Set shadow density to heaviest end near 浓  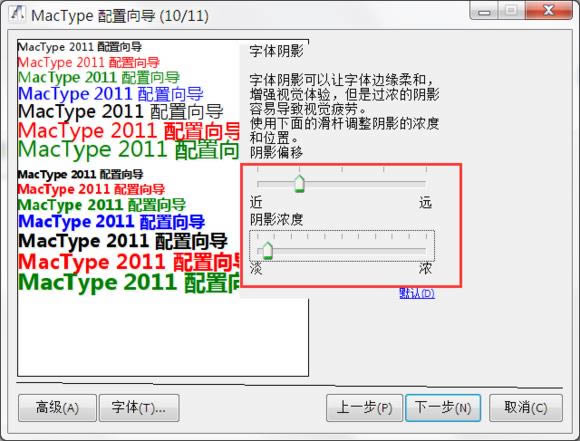(x=425, y=250)
